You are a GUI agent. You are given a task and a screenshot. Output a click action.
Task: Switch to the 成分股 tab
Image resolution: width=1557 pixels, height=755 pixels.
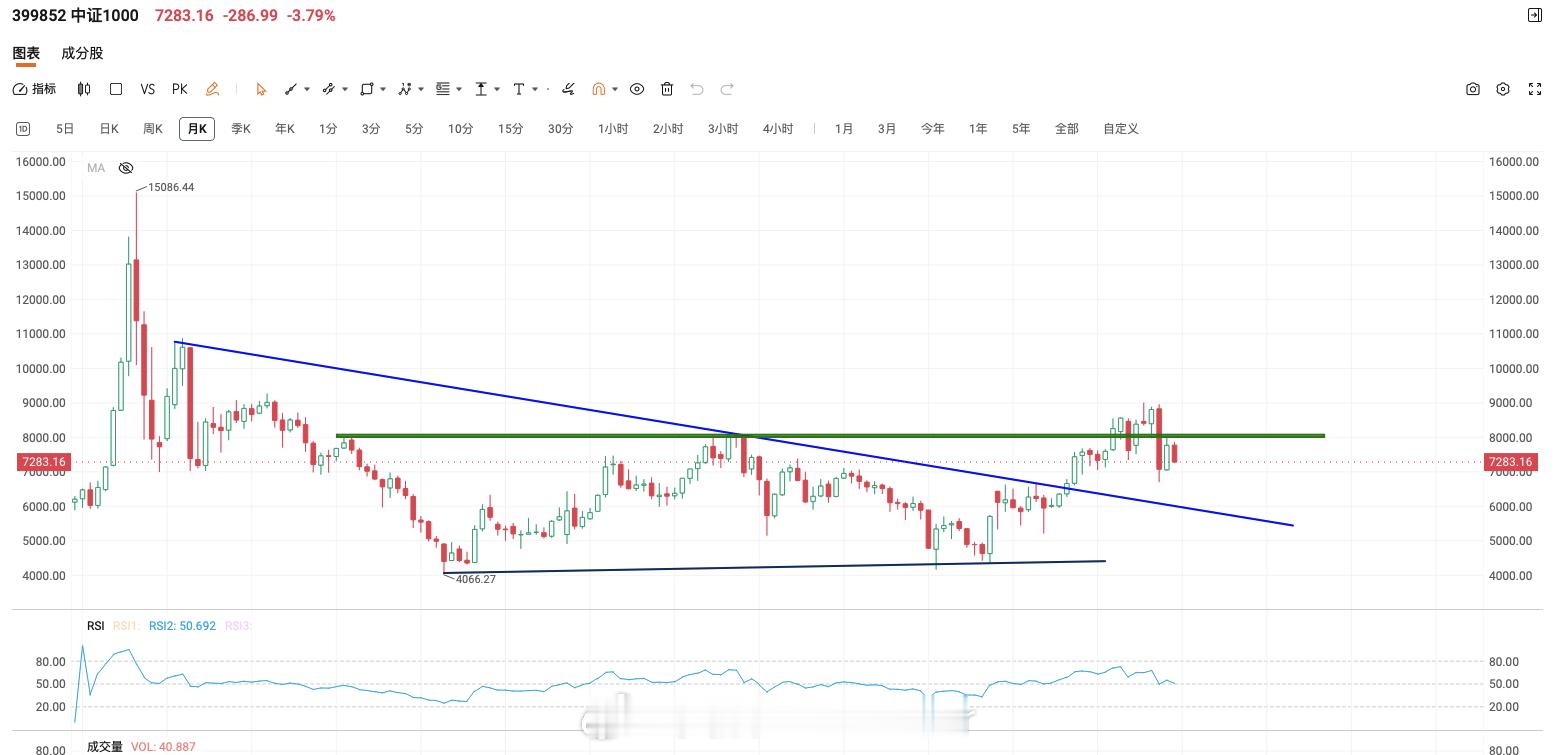pos(82,53)
